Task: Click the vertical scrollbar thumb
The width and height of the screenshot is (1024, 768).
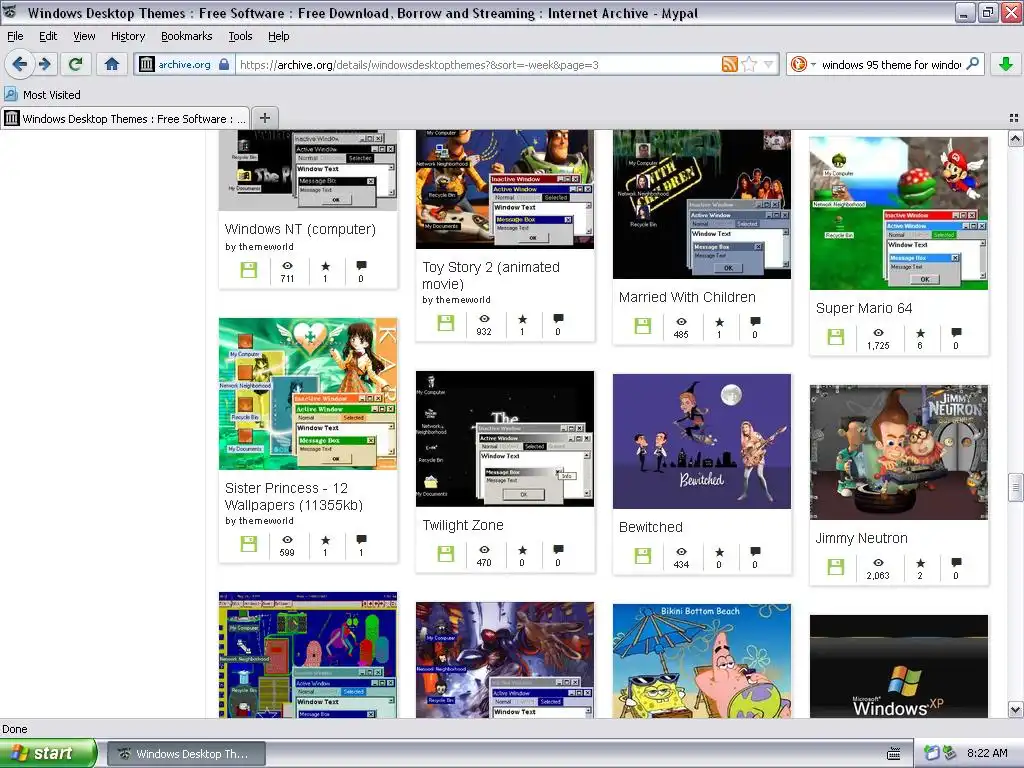Action: [1015, 487]
